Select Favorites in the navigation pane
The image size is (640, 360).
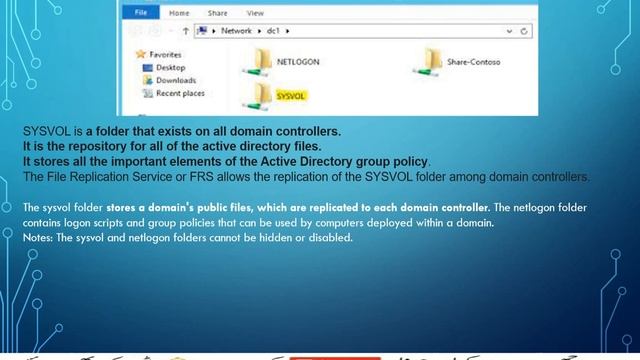[165, 55]
